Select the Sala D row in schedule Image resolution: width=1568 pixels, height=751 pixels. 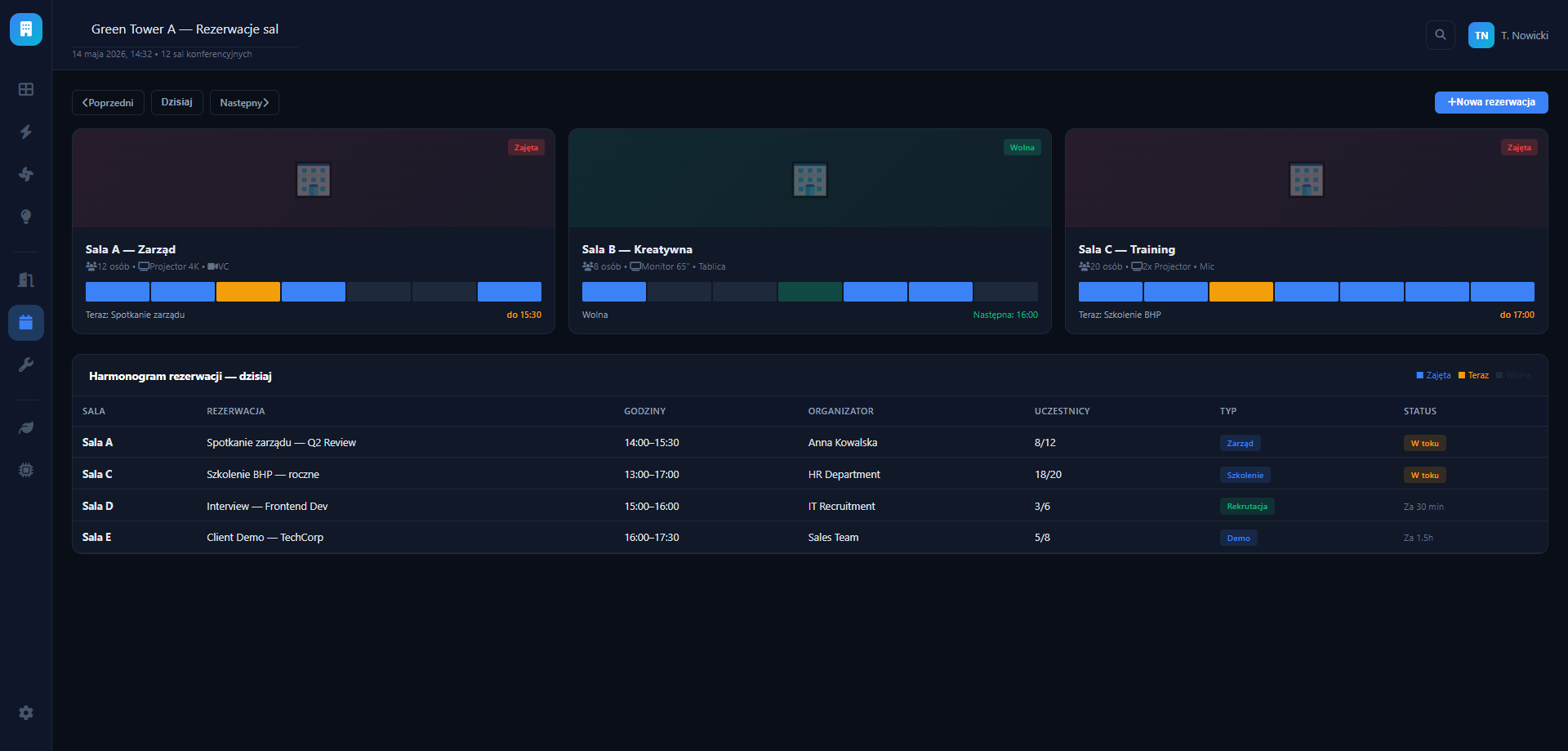click(810, 506)
